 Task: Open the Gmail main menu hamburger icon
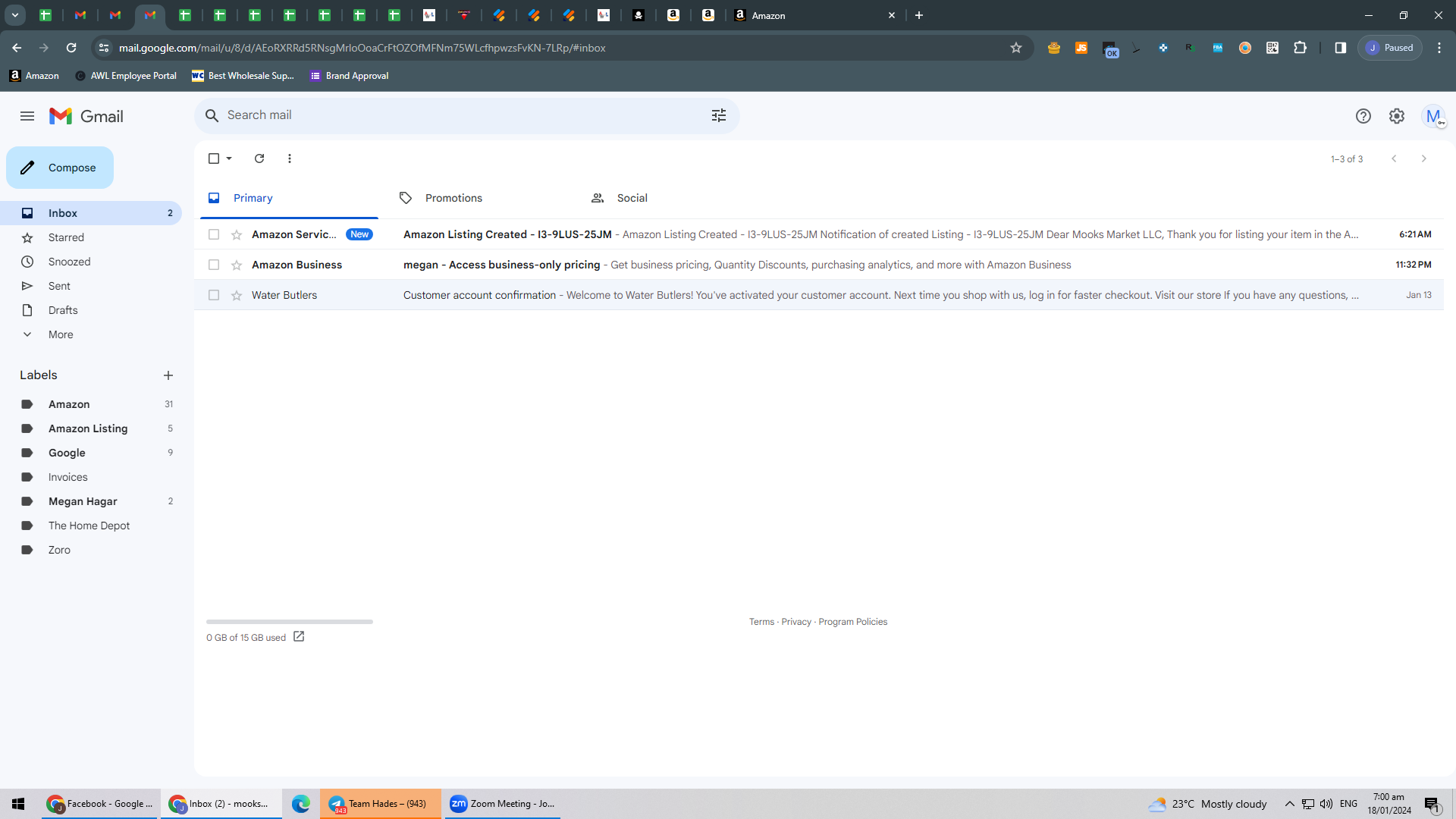27,116
